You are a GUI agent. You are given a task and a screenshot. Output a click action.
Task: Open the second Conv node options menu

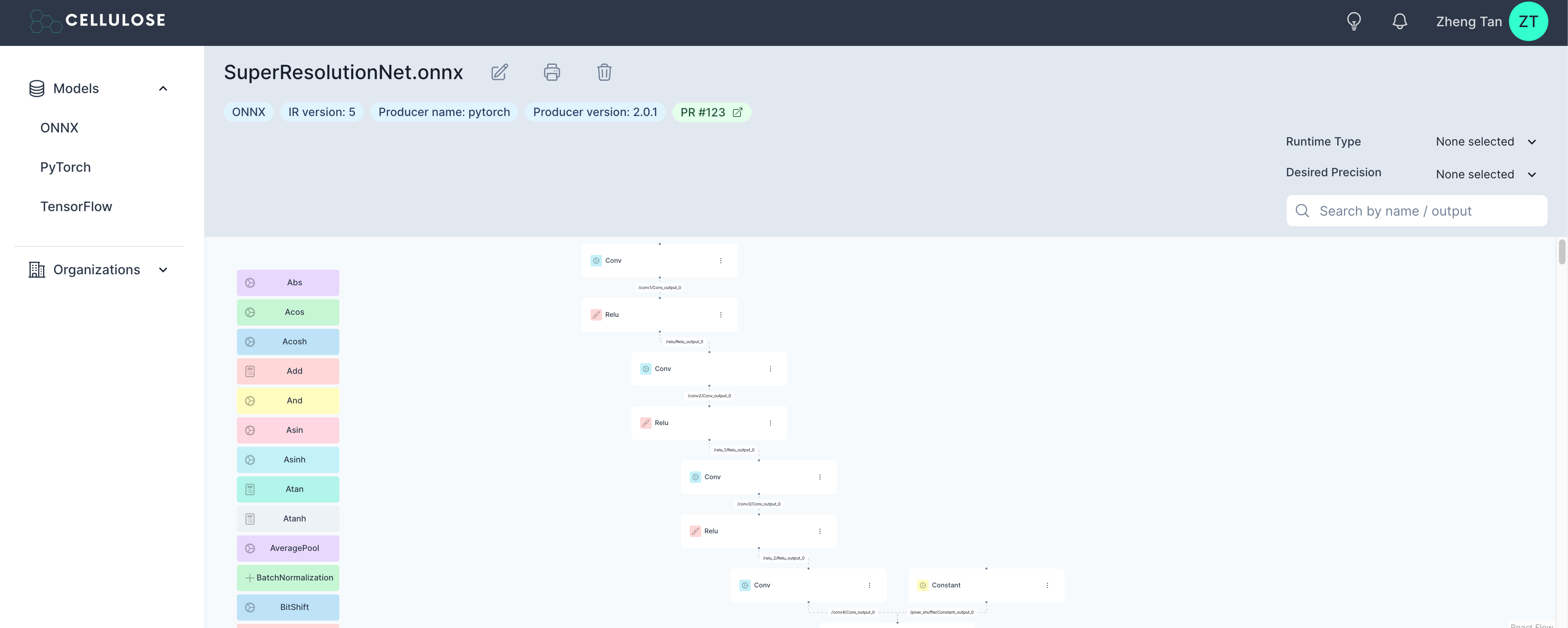770,369
